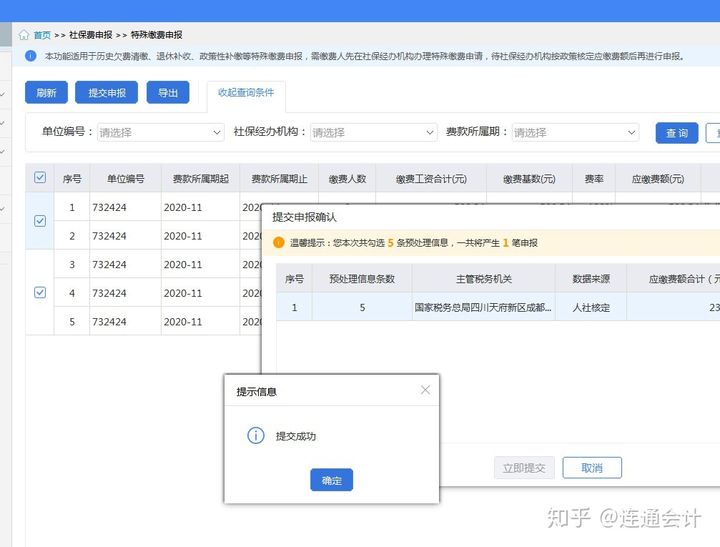
Task: Click the 查询 button
Action: click(677, 133)
